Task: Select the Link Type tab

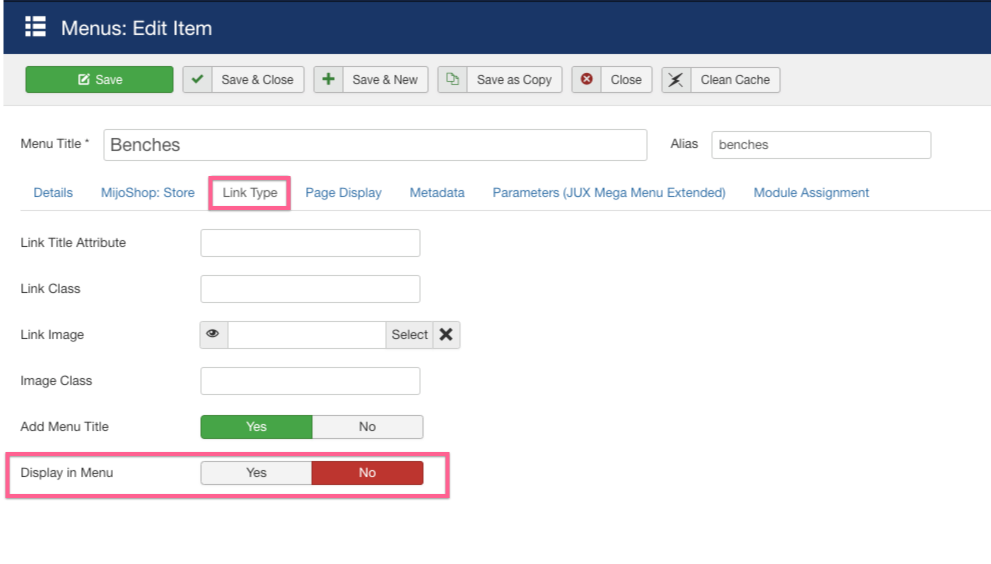Action: point(250,193)
